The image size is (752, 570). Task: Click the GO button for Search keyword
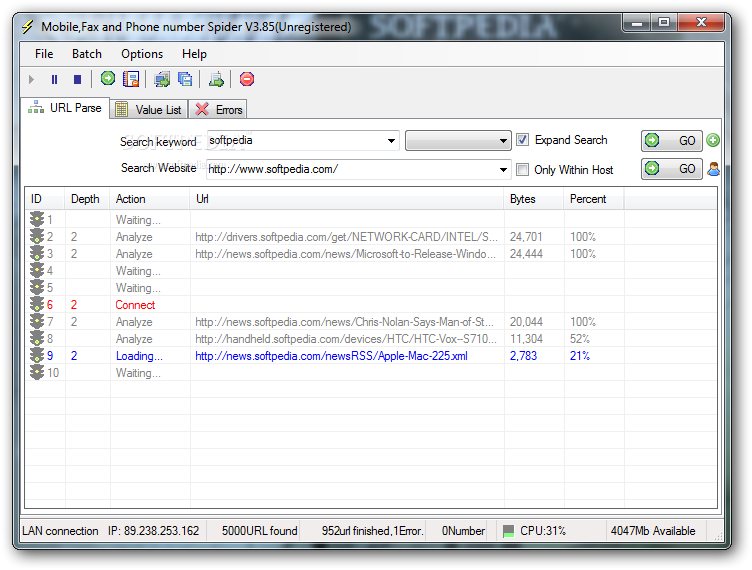pyautogui.click(x=672, y=141)
